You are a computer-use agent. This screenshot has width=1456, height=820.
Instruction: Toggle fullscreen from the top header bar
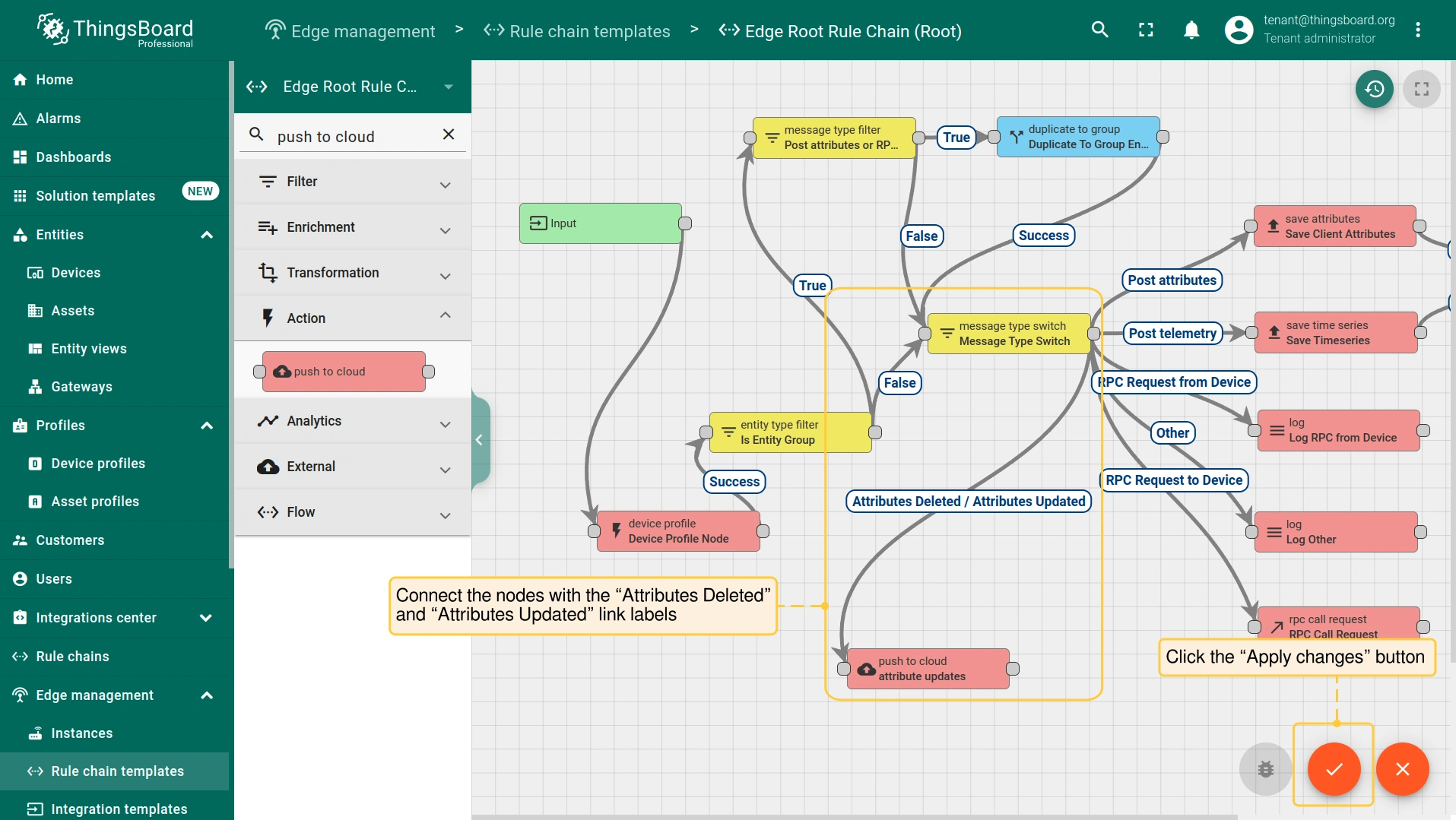click(x=1146, y=30)
